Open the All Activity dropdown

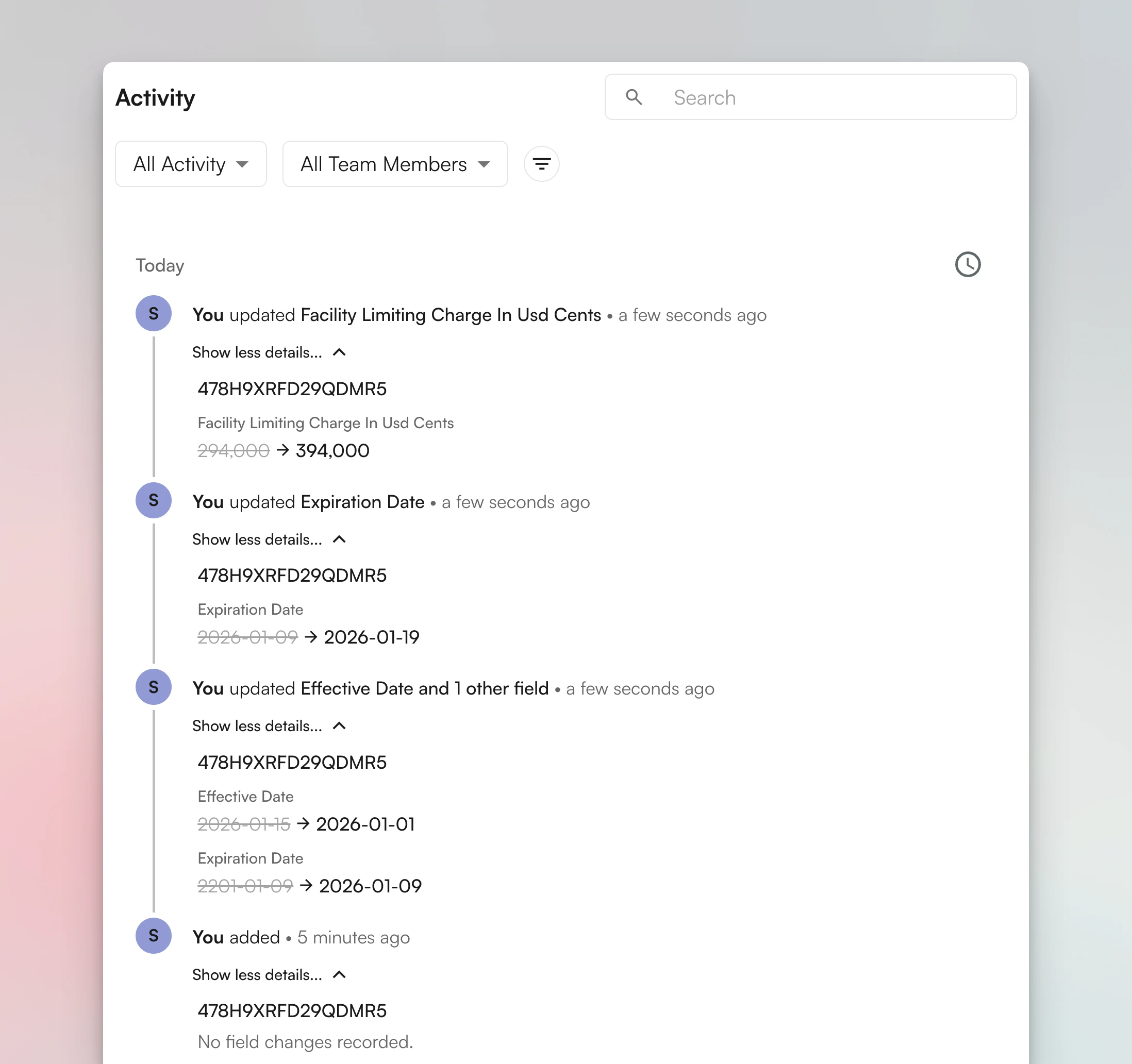[x=191, y=164]
